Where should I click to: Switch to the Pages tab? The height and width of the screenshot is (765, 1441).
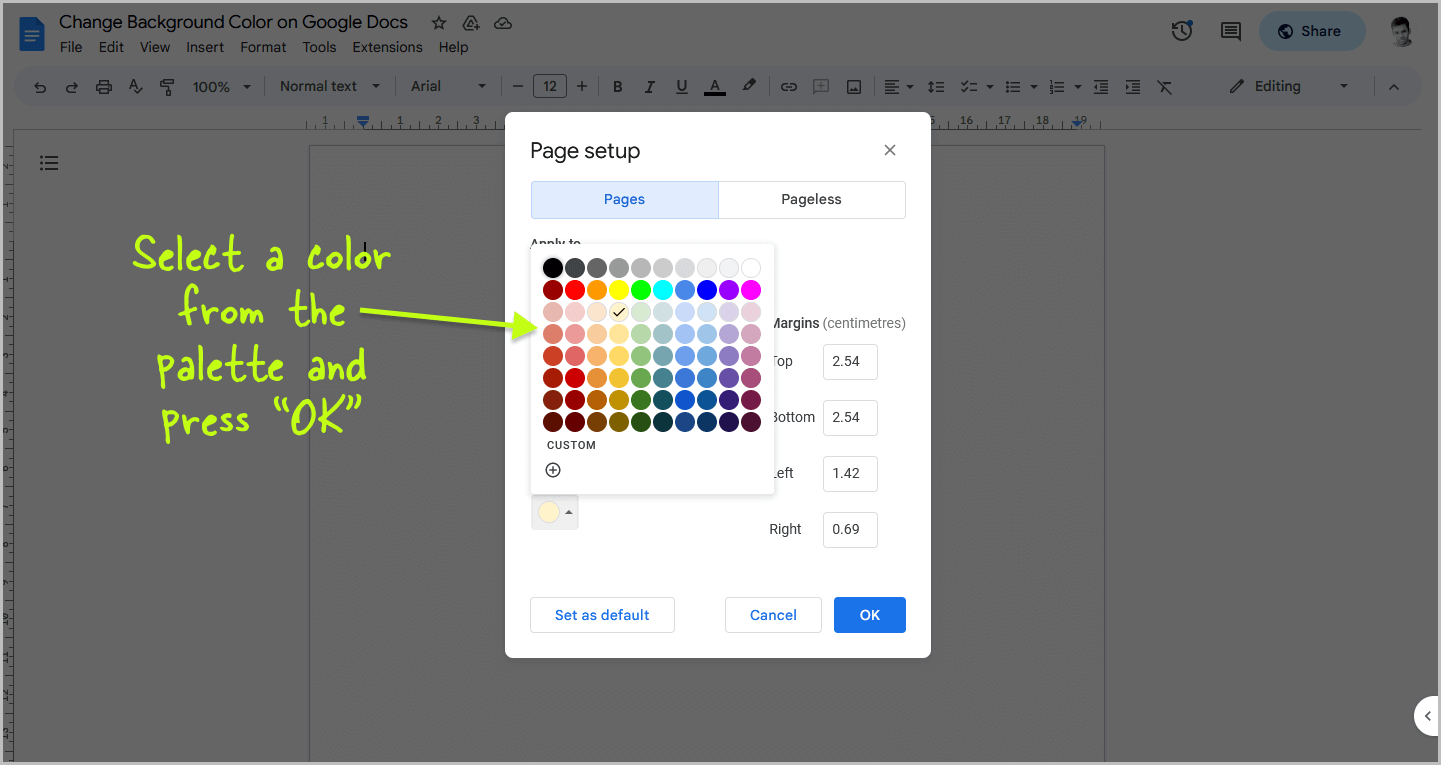pyautogui.click(x=624, y=200)
